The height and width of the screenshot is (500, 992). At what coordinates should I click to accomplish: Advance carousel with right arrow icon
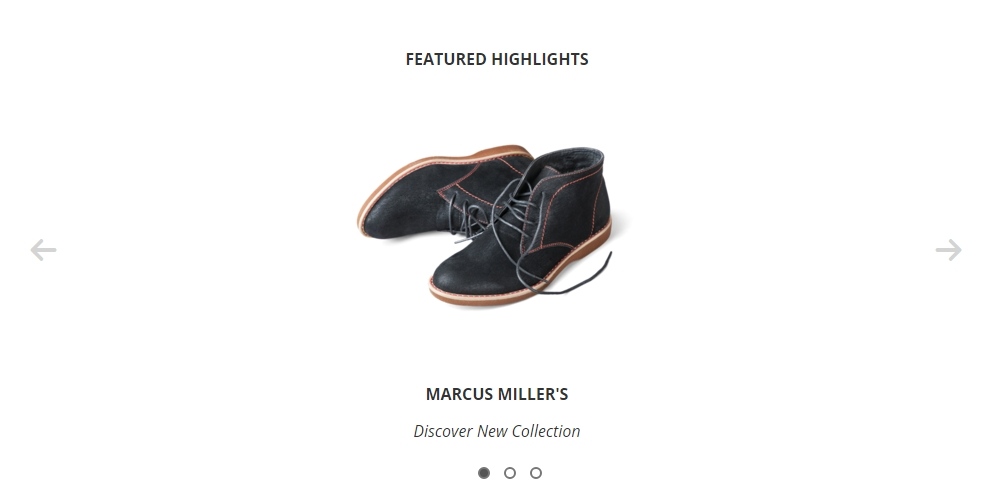948,250
